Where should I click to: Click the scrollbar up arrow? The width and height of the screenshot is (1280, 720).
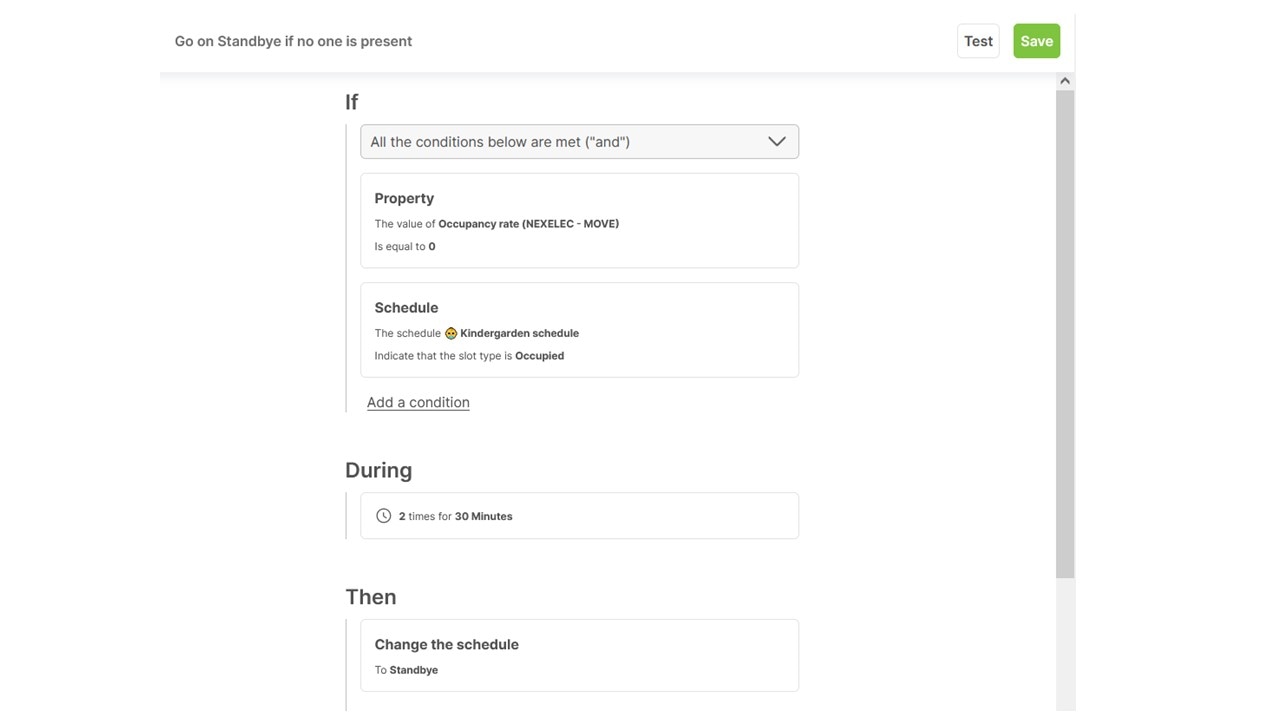point(1065,81)
